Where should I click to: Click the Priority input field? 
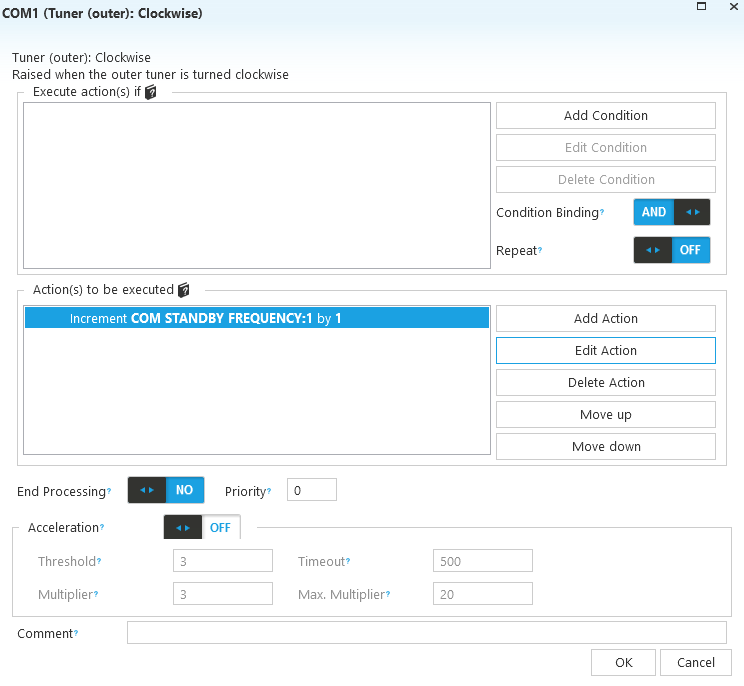coord(311,490)
